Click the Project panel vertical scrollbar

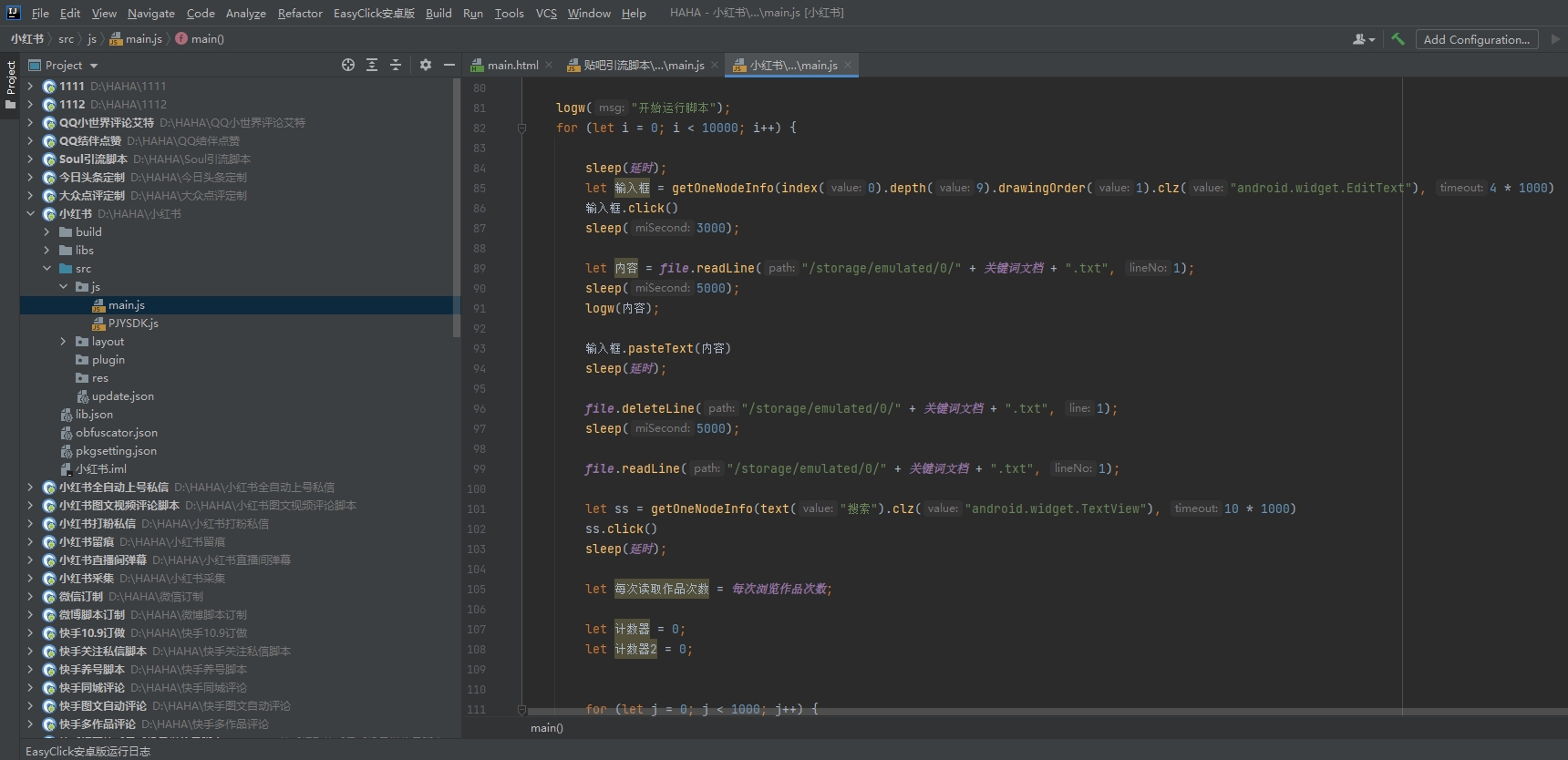[457, 208]
